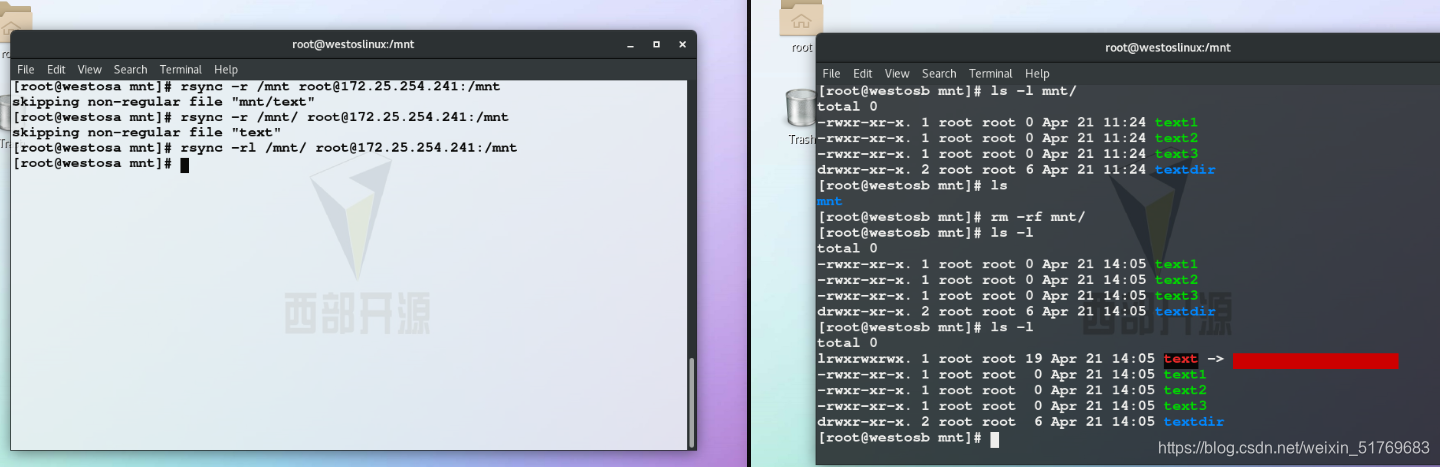Open File menu in westosb terminal
Image resolution: width=1440 pixels, height=467 pixels.
tap(832, 73)
